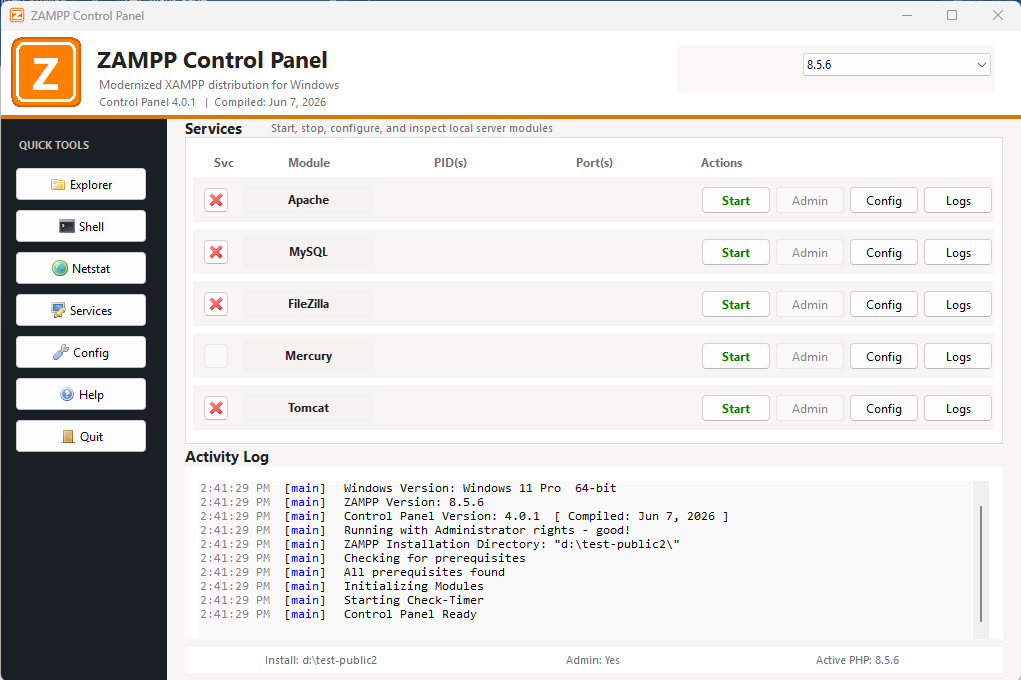
Task: Click the "Starting Check-Timer" log line
Action: coord(414,600)
